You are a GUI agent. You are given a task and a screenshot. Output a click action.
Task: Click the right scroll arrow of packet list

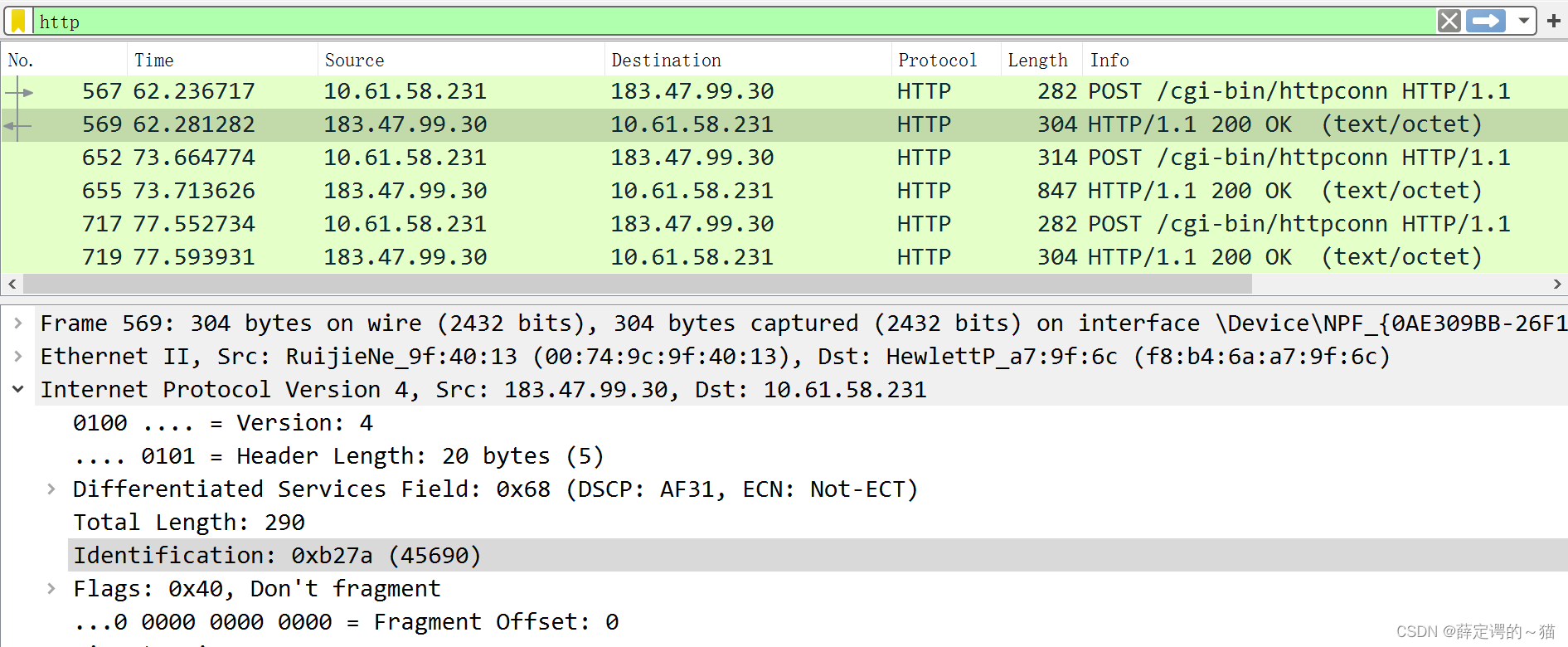point(1556,285)
